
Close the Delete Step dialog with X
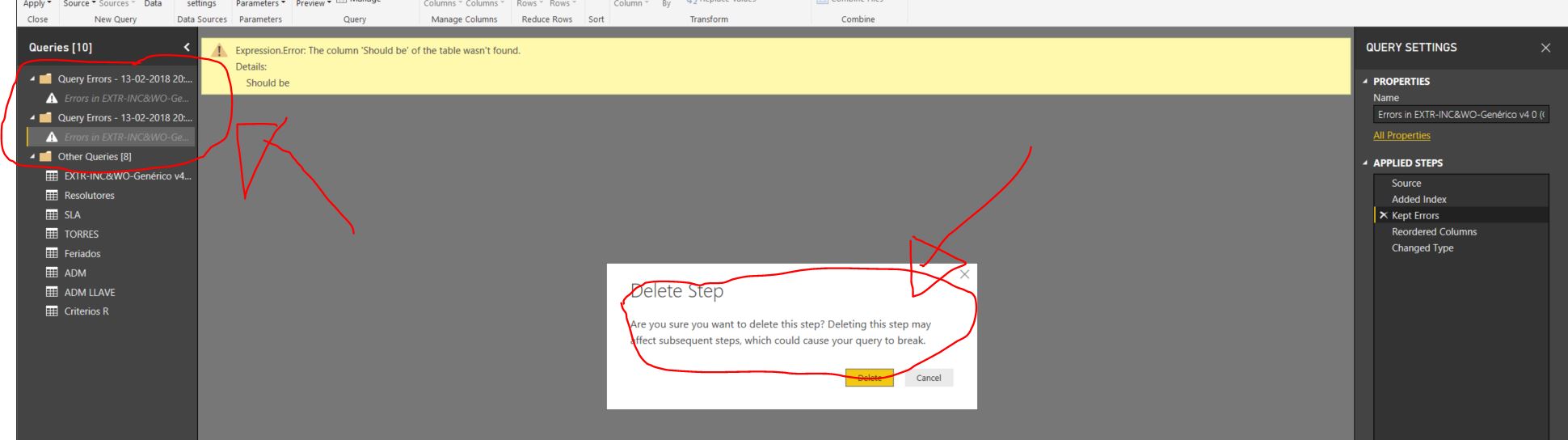963,274
